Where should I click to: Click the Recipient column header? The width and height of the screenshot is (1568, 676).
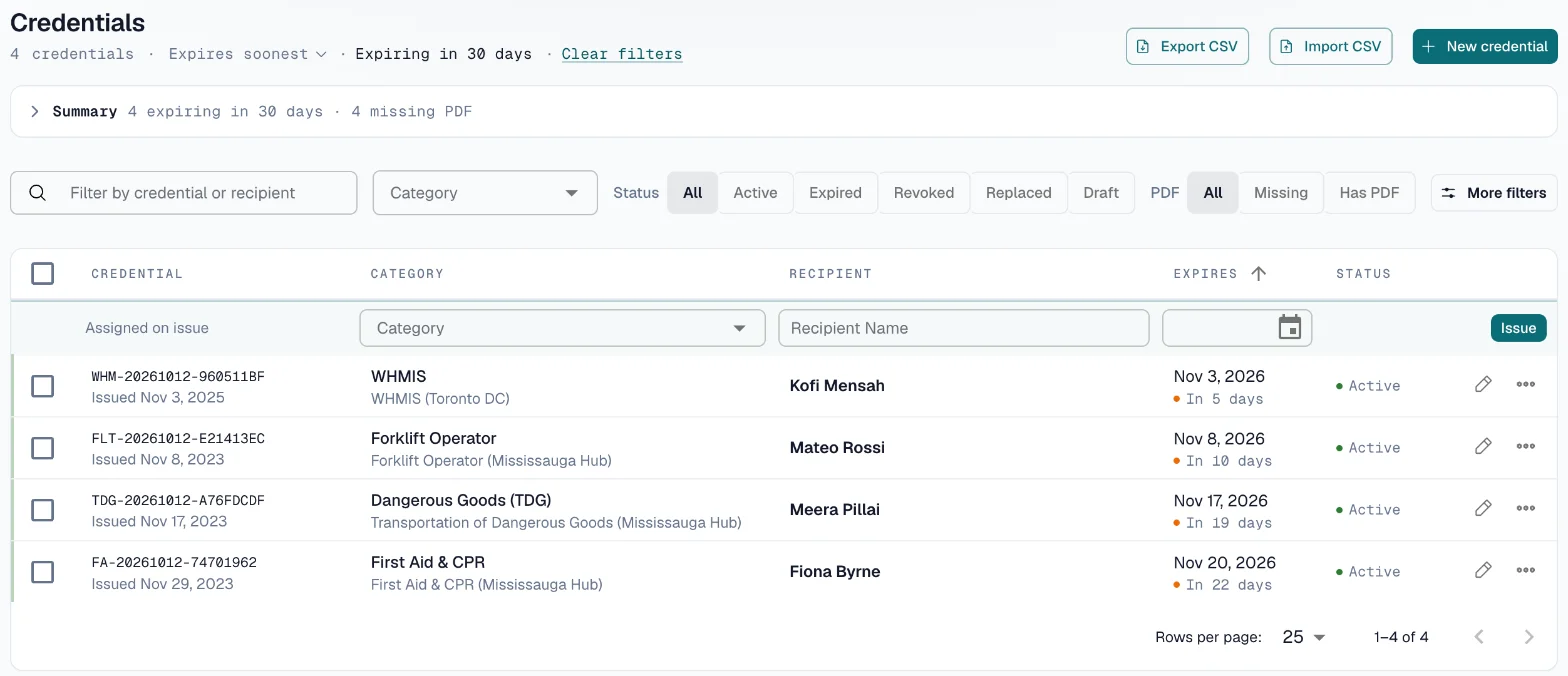tap(830, 273)
